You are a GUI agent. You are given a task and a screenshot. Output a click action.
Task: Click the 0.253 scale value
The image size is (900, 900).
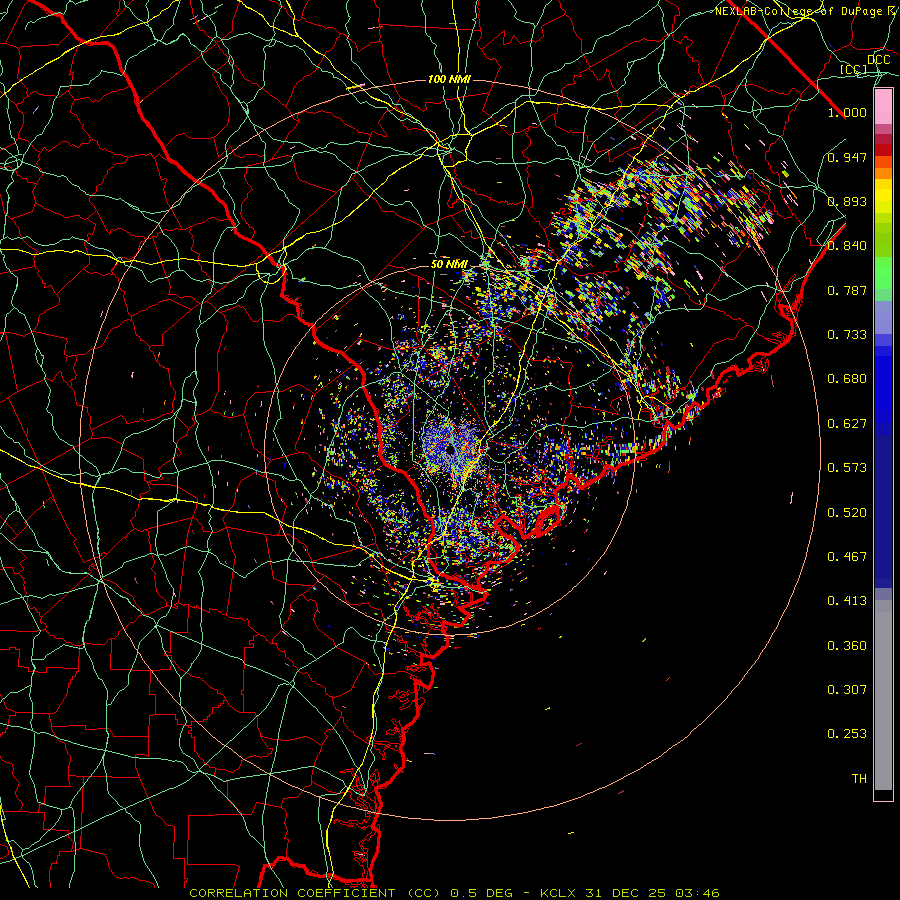coord(847,734)
